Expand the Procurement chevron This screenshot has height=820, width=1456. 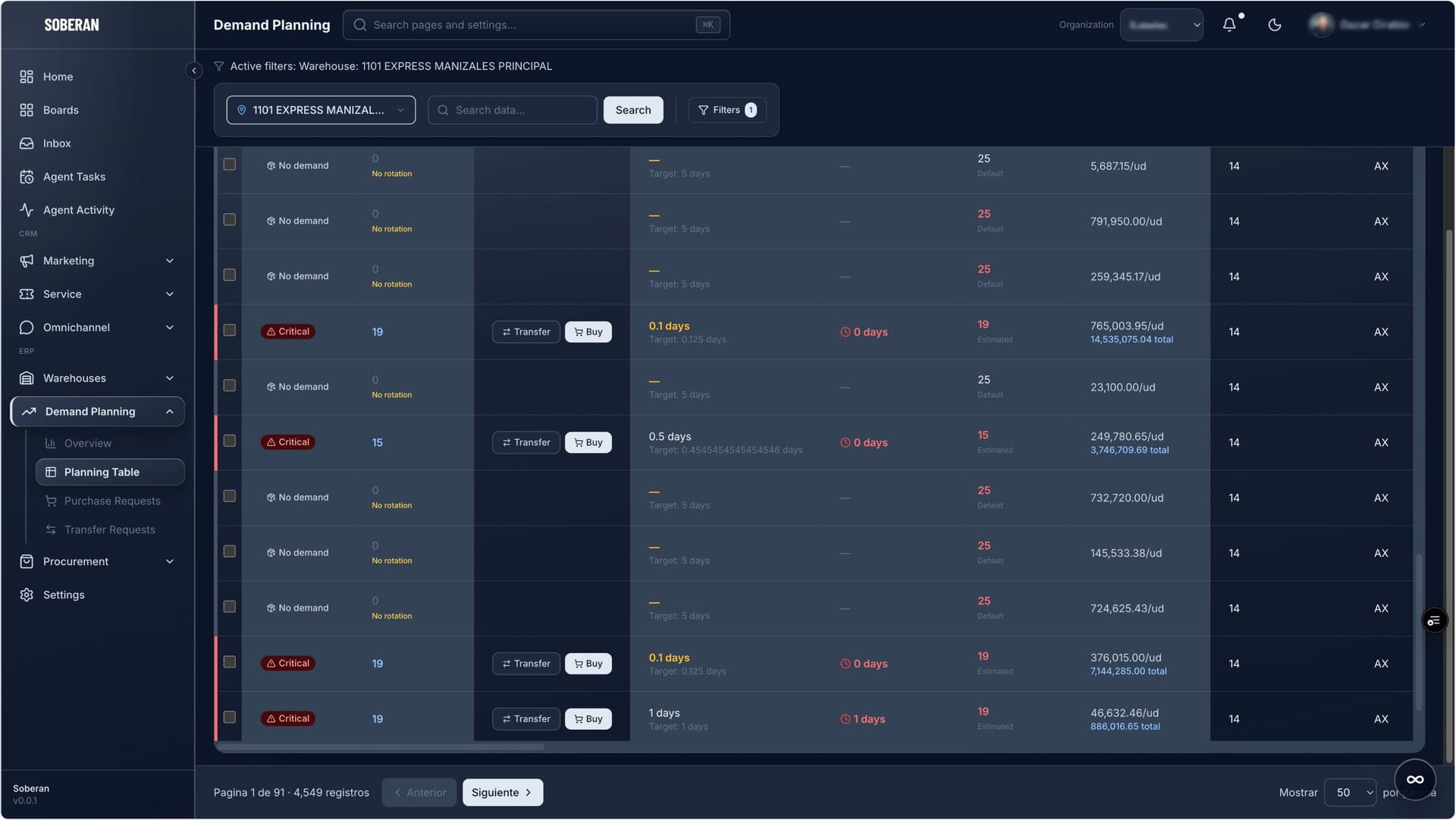[x=170, y=562]
